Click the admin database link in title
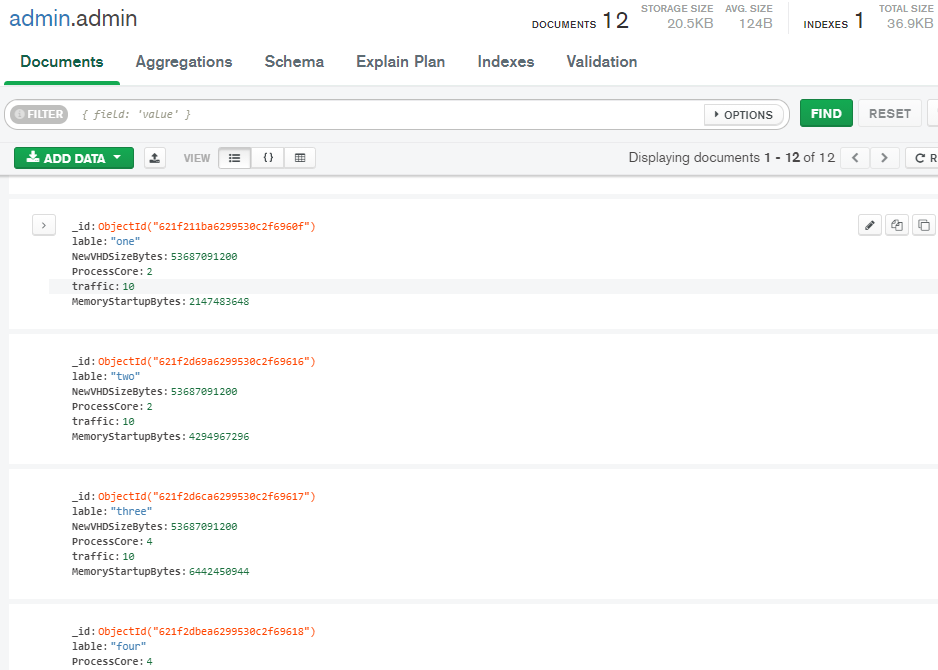The height and width of the screenshot is (670, 938). click(x=39, y=19)
